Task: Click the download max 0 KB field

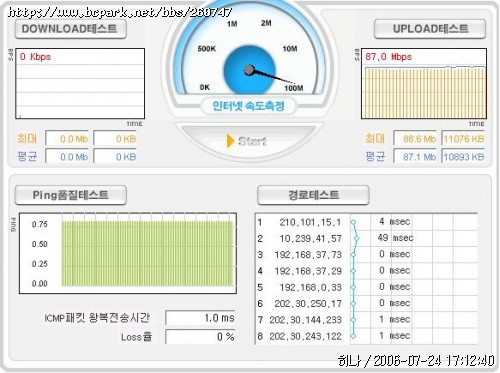Action: [x=115, y=139]
